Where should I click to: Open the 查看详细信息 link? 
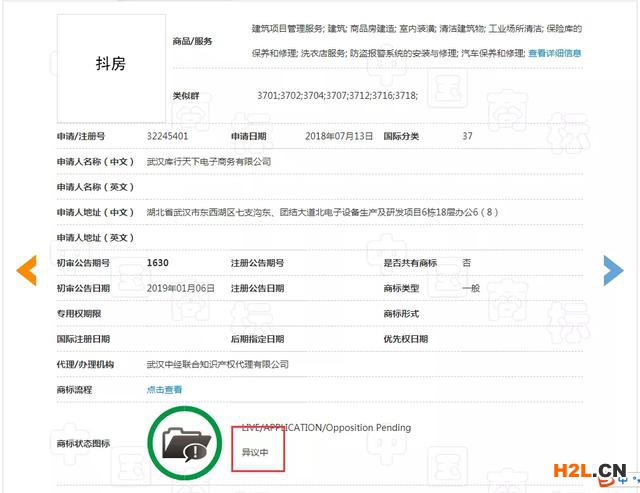pos(554,53)
